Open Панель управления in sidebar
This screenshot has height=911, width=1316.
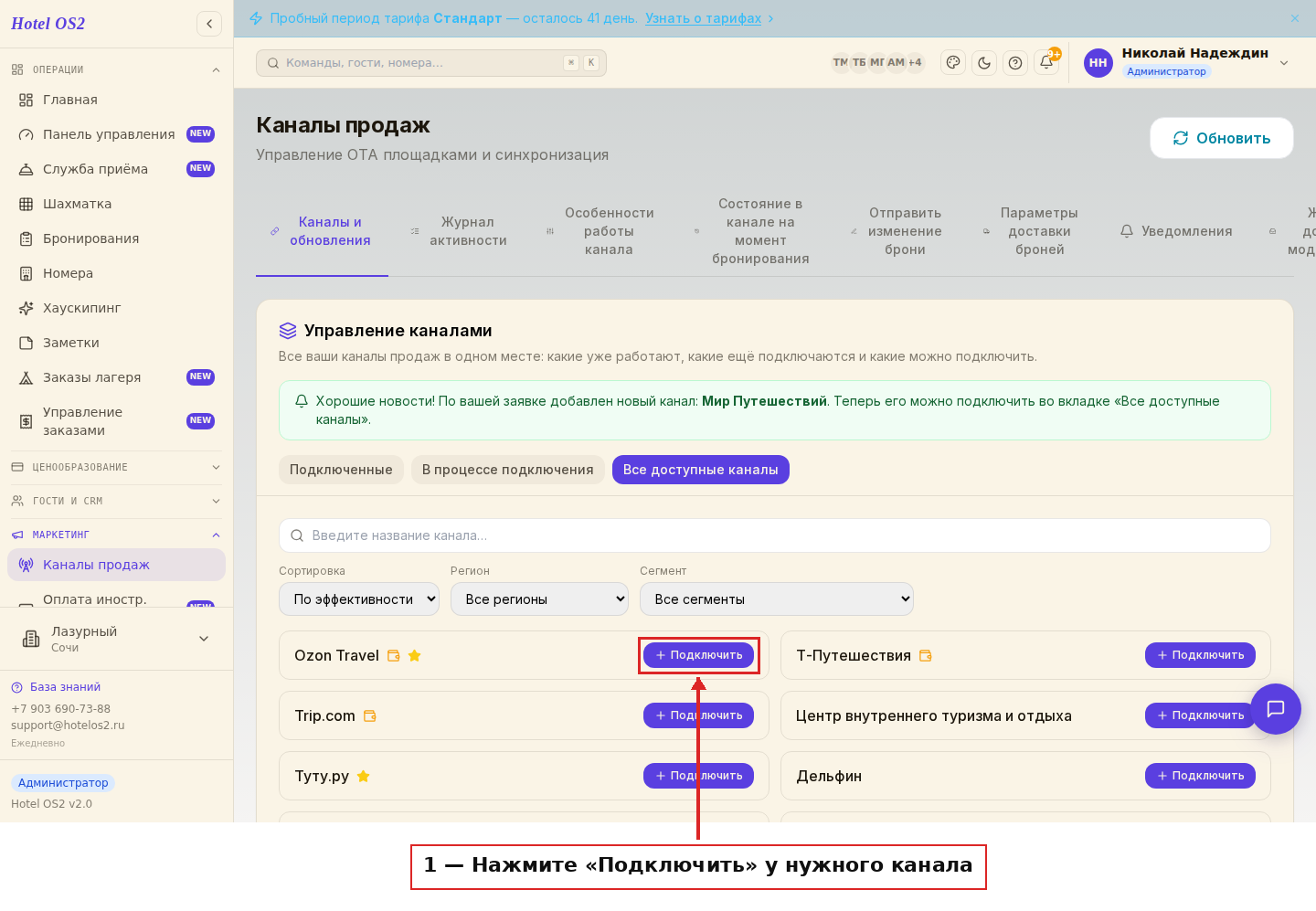point(116,134)
